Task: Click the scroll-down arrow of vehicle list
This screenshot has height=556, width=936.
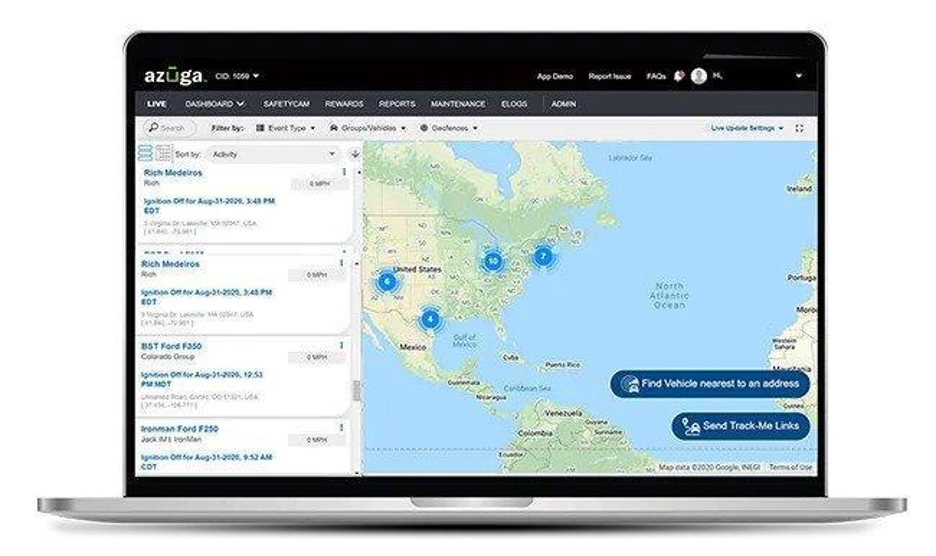Action: (357, 472)
